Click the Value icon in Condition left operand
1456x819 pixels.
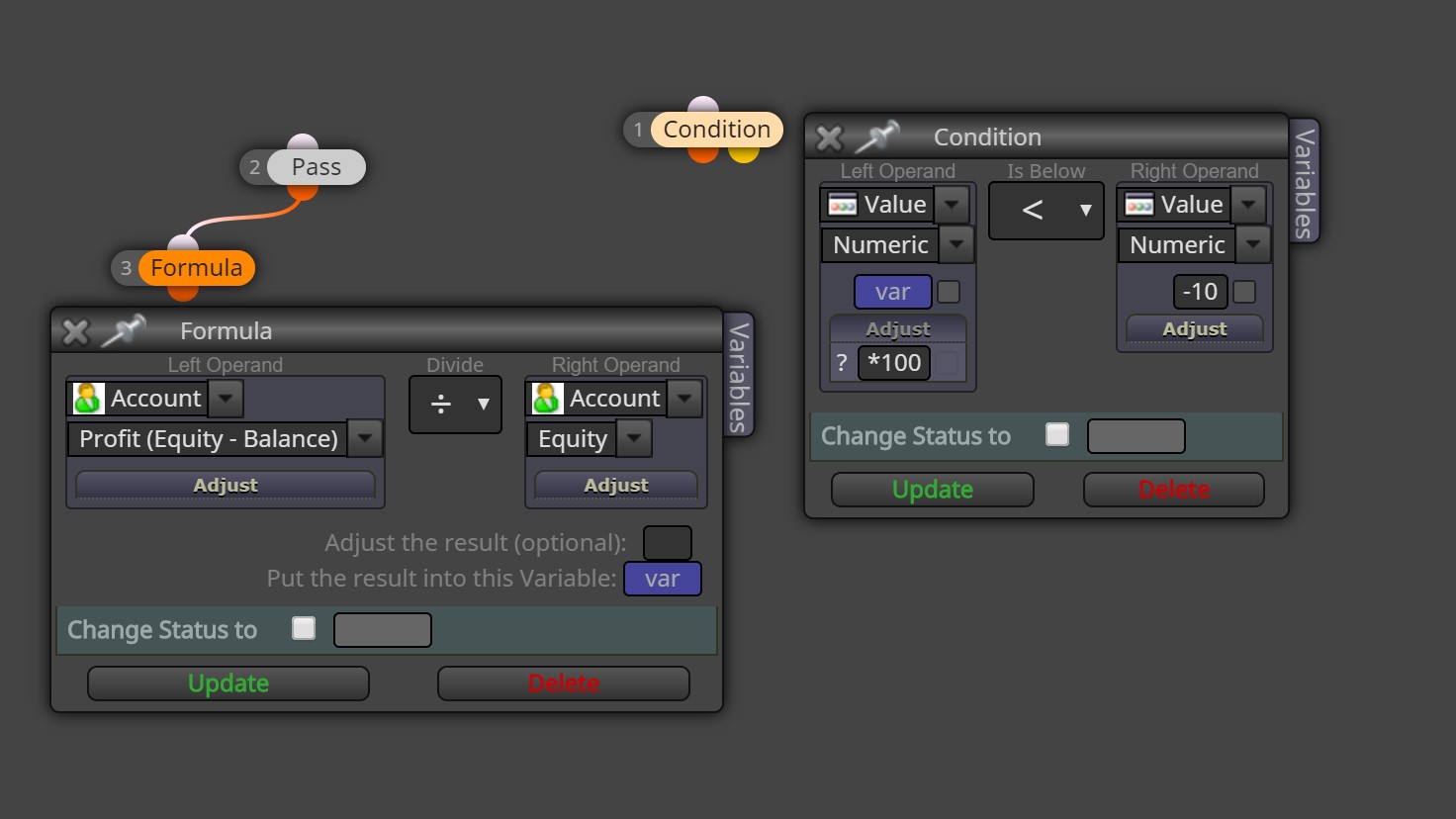click(x=843, y=205)
